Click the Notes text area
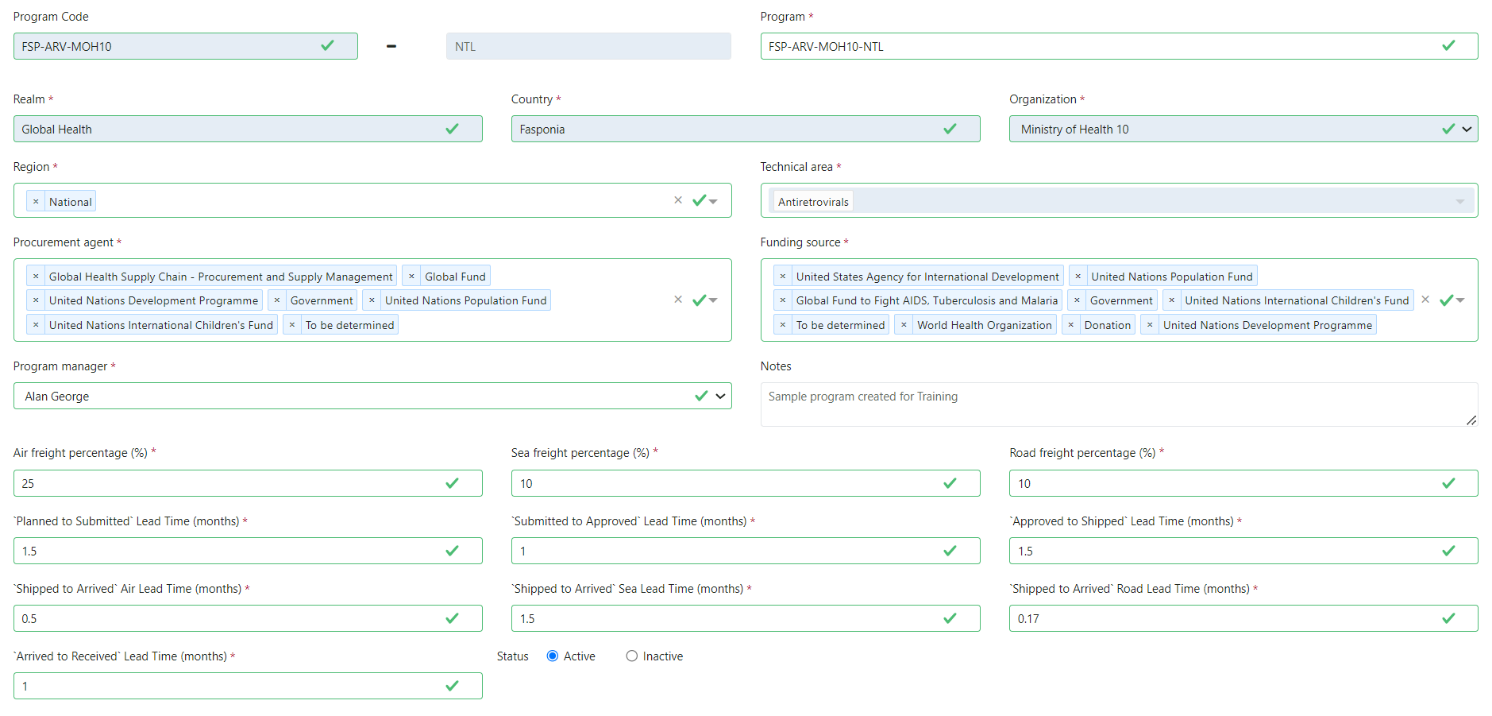1492x716 pixels. 1119,404
